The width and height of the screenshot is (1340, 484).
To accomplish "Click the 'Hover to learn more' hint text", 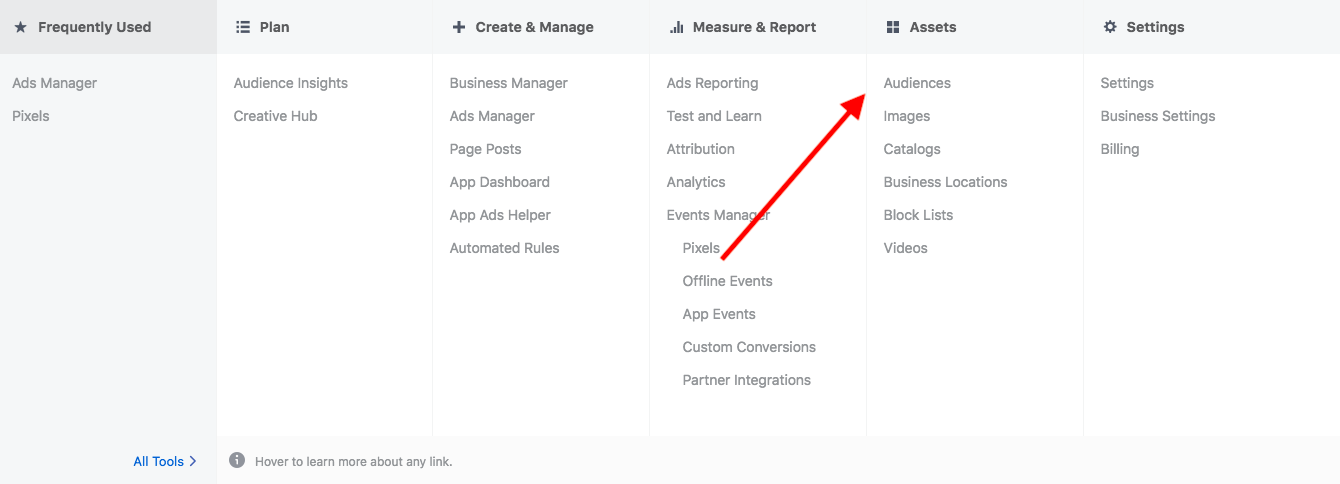I will [354, 461].
